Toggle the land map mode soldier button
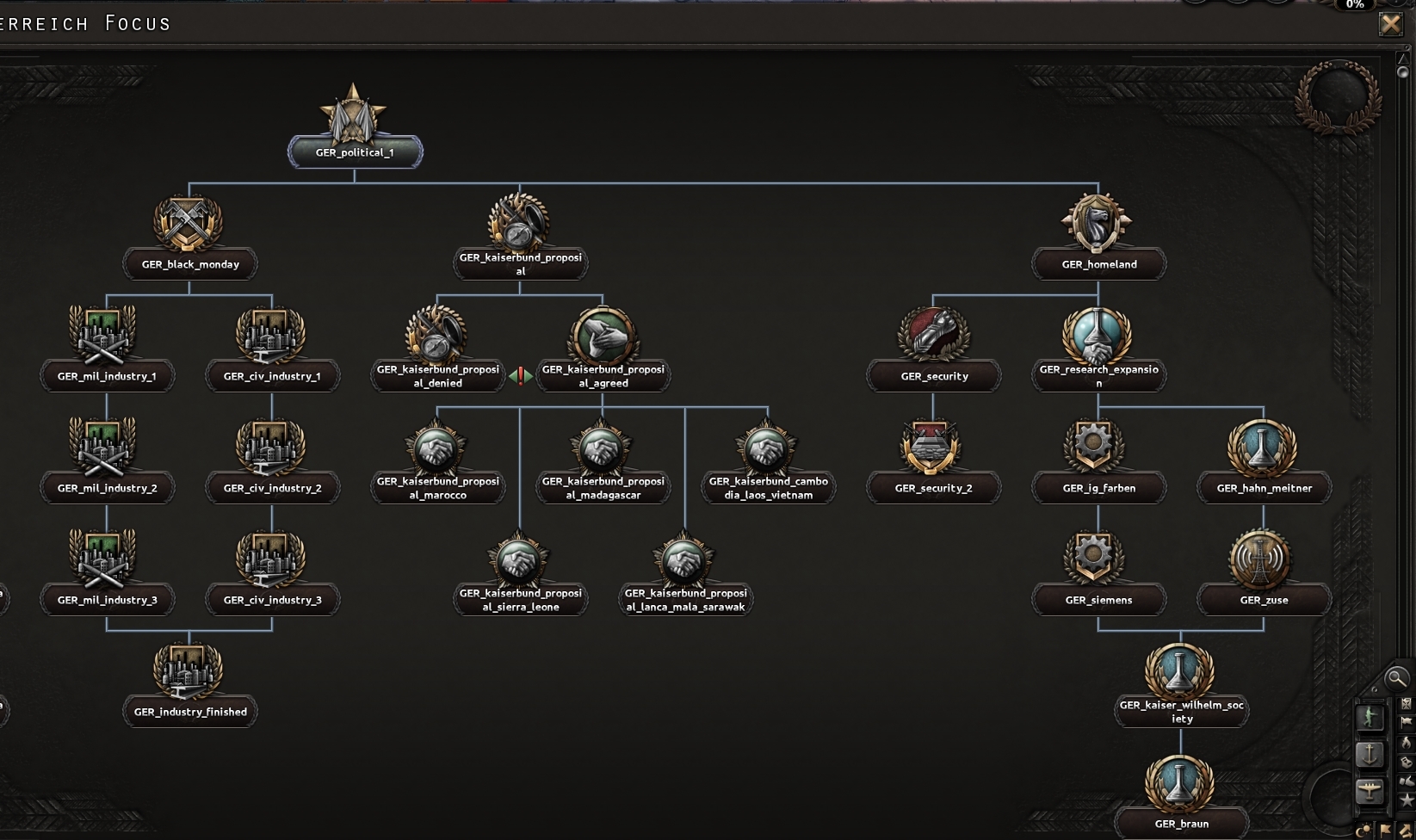Image resolution: width=1416 pixels, height=840 pixels. point(1370,717)
